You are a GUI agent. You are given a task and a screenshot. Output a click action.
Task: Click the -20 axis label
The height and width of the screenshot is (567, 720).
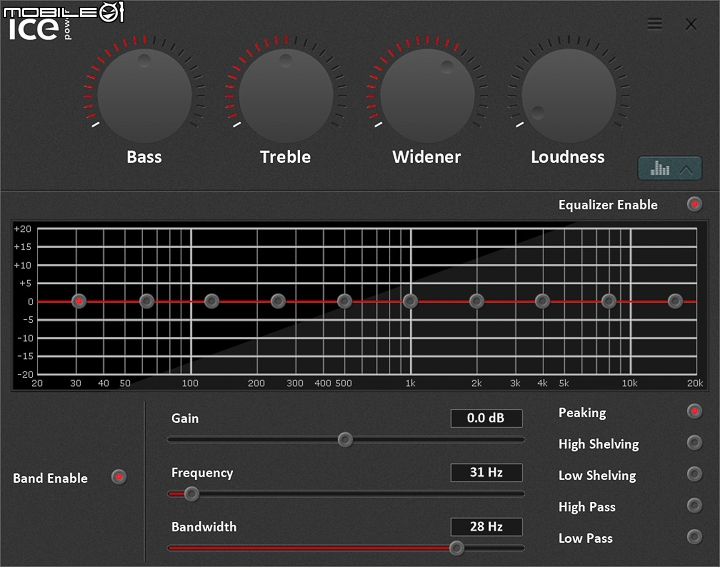(25, 374)
